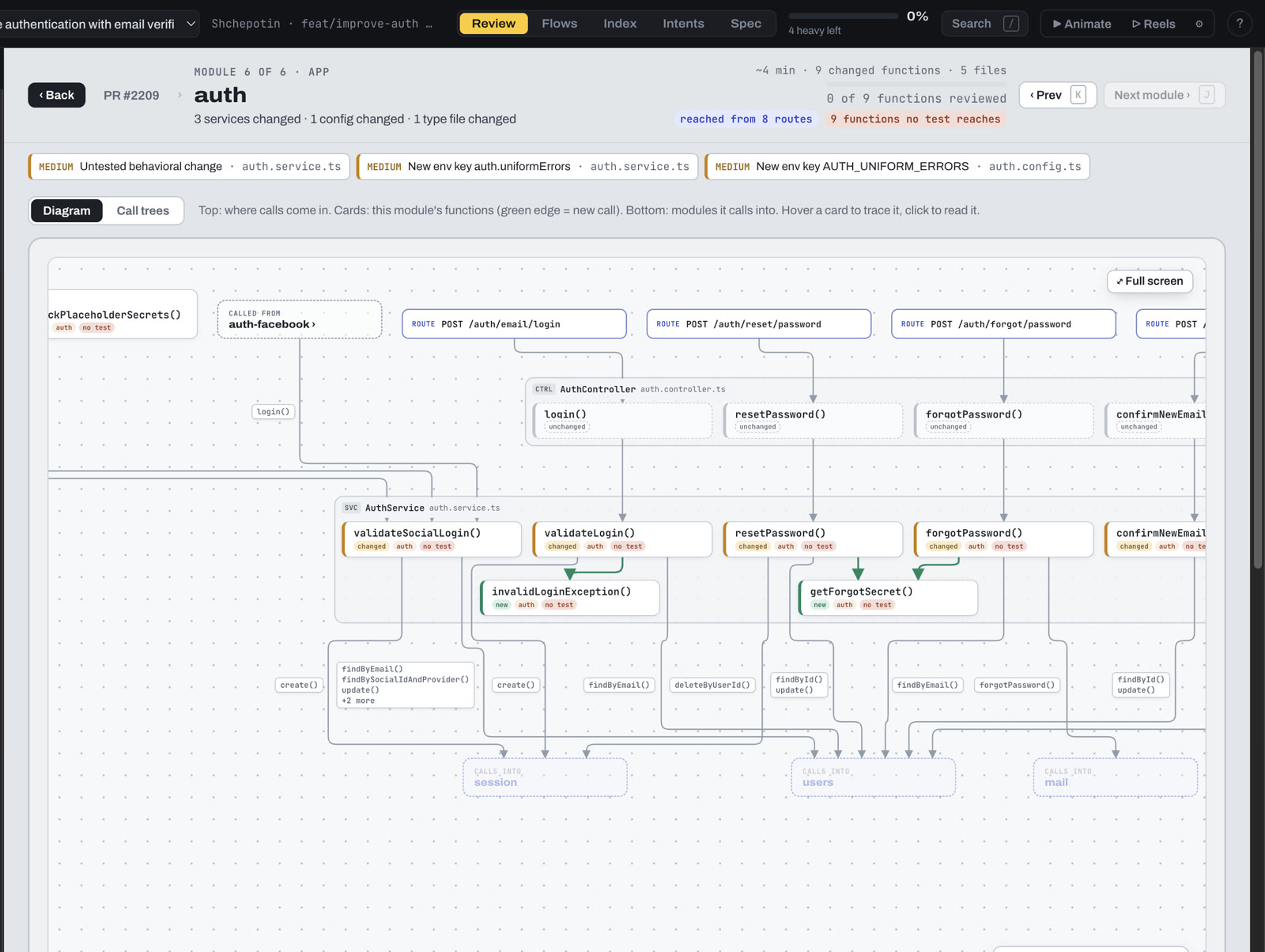1265x952 pixels.
Task: Click the Search field
Action: [x=984, y=24]
